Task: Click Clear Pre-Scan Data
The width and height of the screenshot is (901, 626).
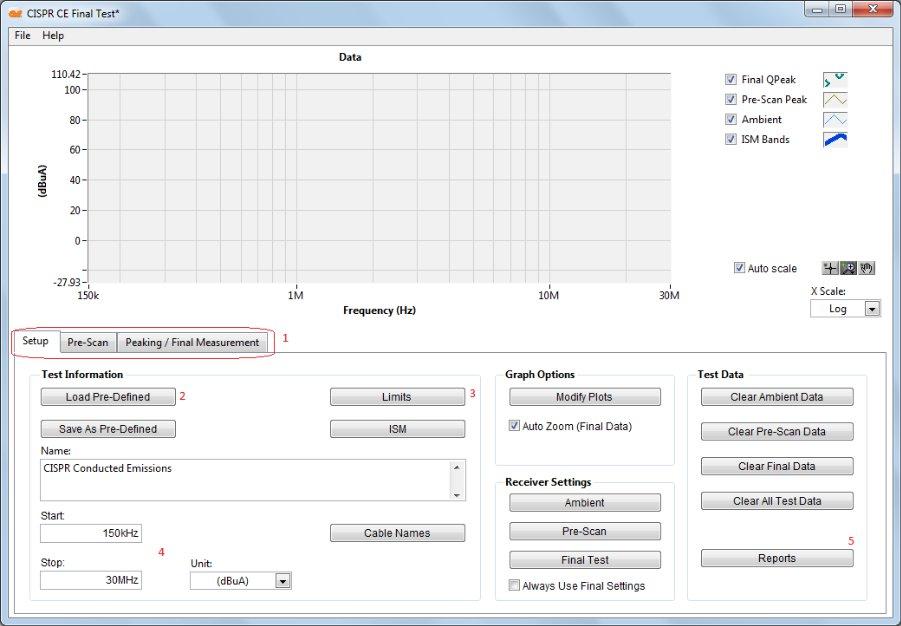Action: (777, 432)
